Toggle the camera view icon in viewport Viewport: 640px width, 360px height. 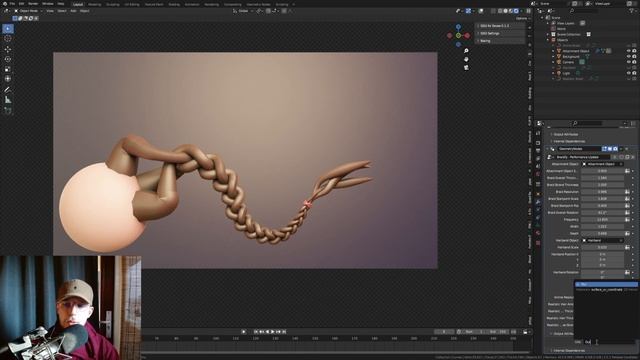point(466,68)
